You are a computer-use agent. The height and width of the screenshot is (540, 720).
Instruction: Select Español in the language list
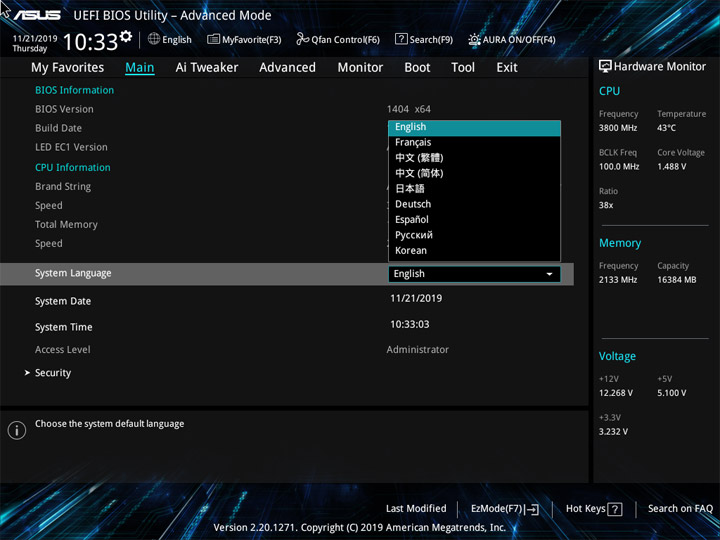click(474, 219)
